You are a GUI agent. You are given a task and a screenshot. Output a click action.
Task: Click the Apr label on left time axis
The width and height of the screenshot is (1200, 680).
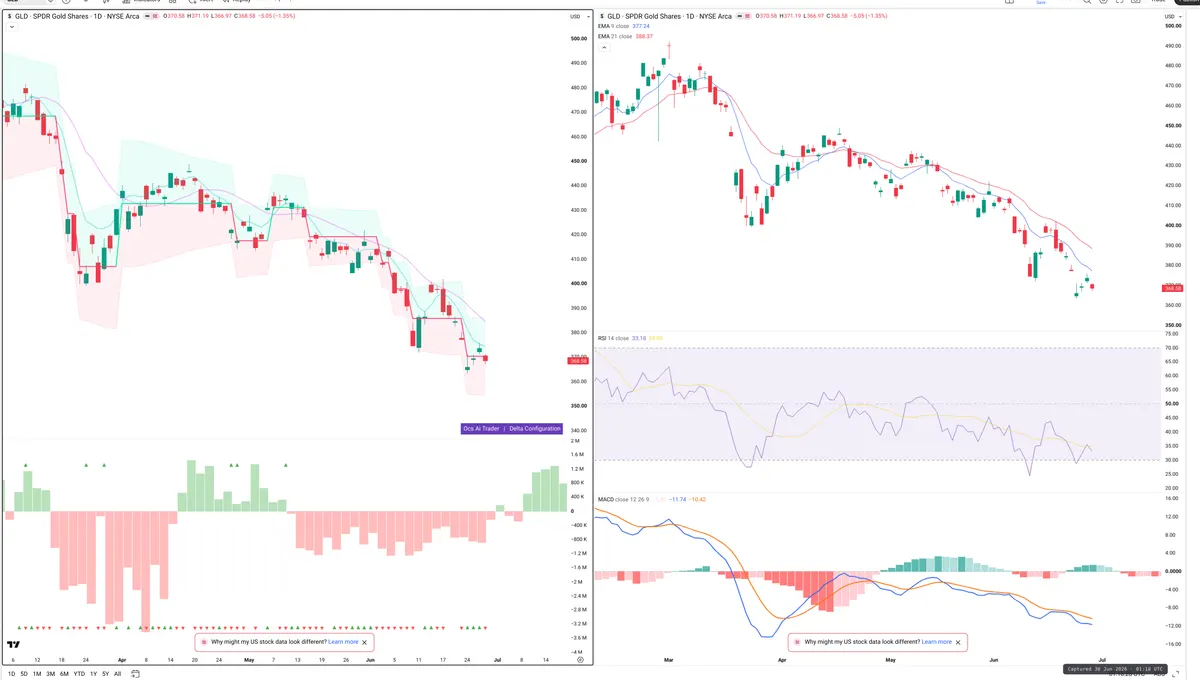(122, 660)
